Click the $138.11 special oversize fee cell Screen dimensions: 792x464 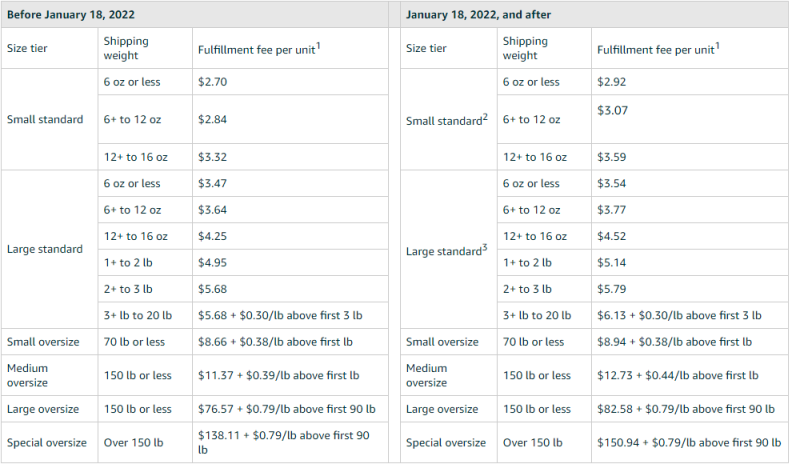click(284, 442)
